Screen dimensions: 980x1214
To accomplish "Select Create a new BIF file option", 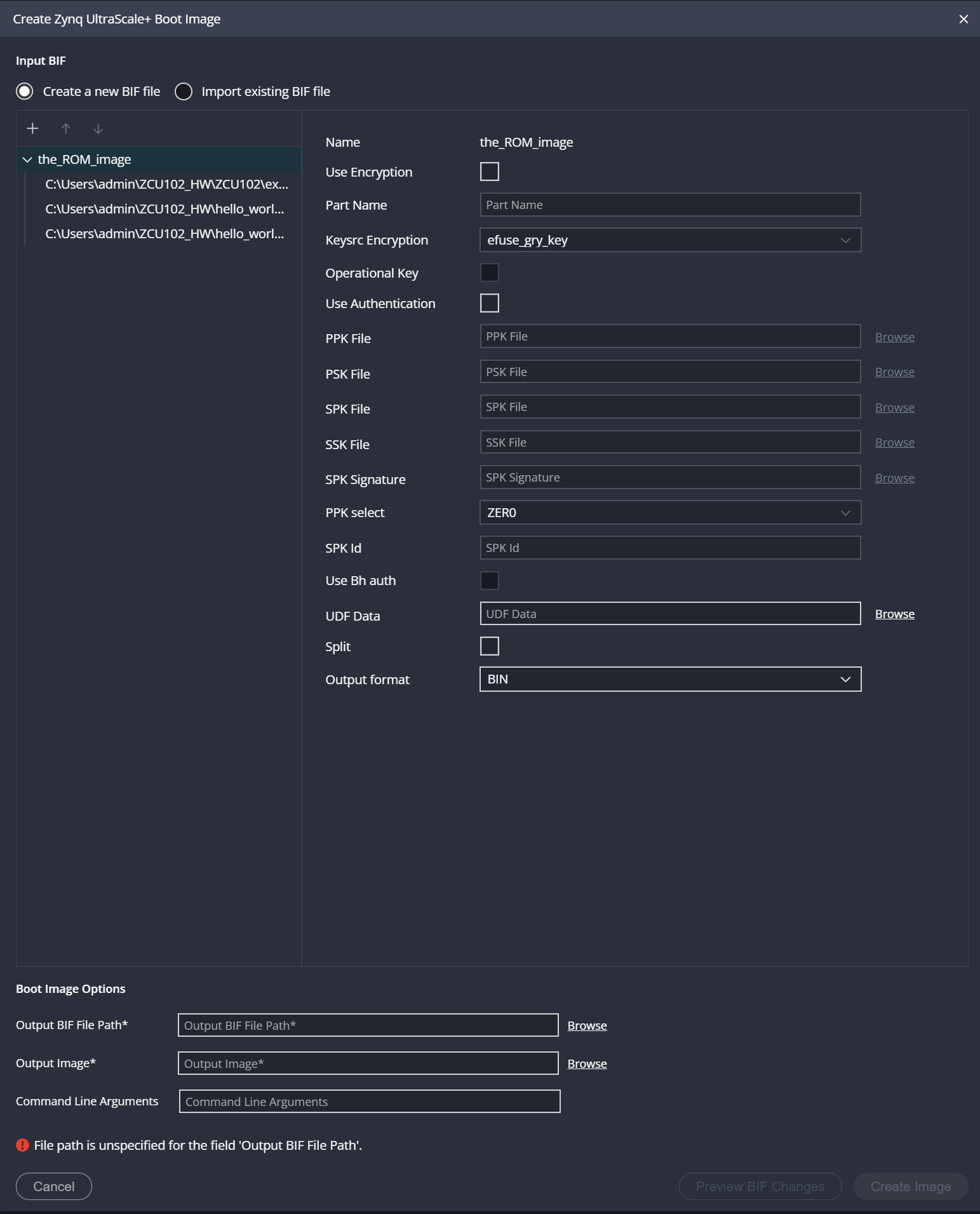I will 25,91.
